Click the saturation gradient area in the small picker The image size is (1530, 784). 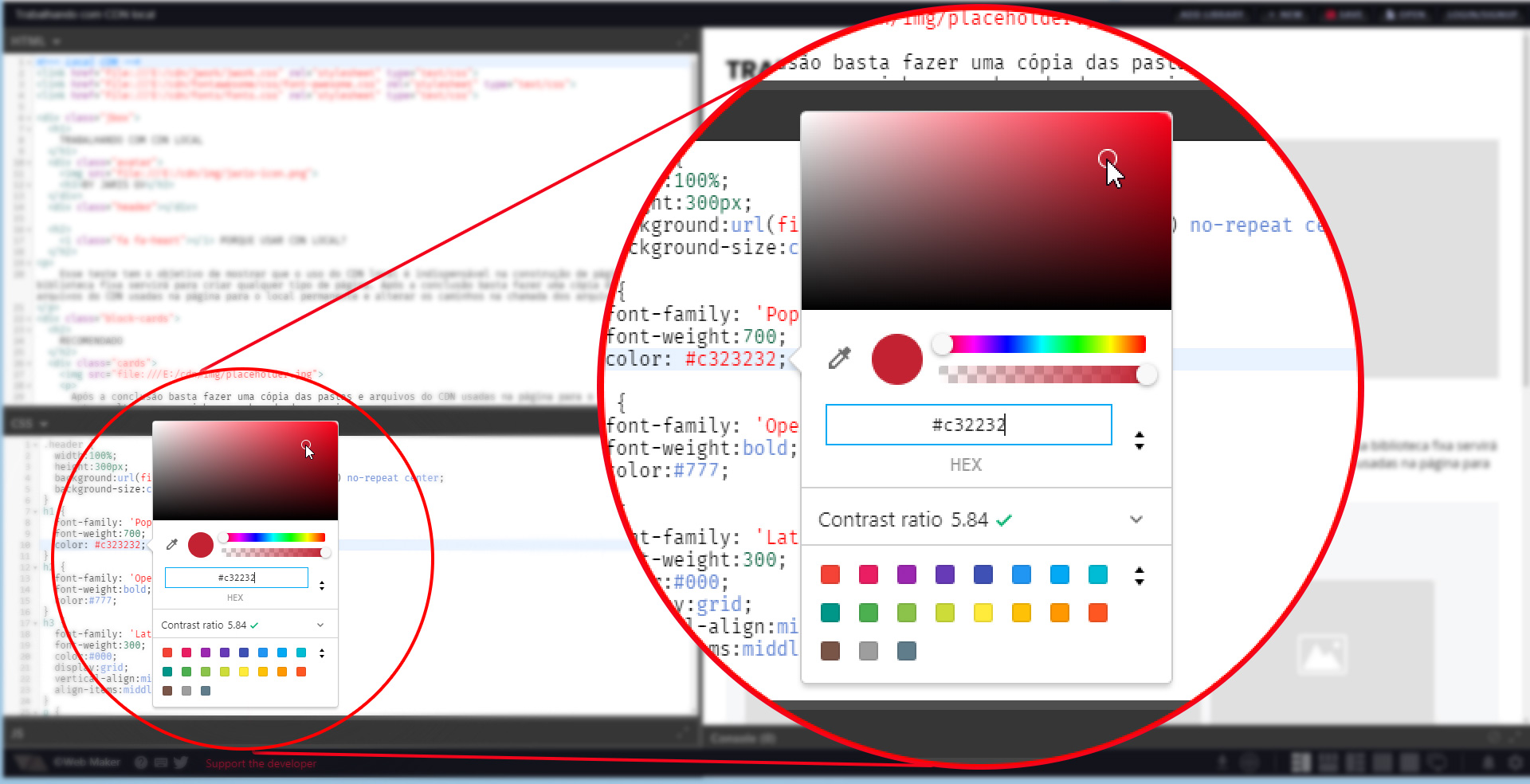pos(245,471)
